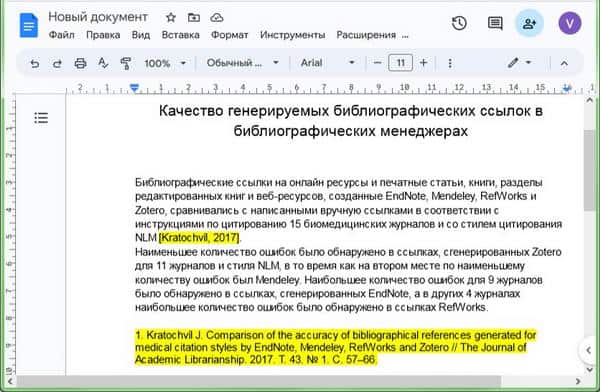Click the horizontal scrollbar thumb
This screenshot has width=600, height=392.
[x=259, y=381]
